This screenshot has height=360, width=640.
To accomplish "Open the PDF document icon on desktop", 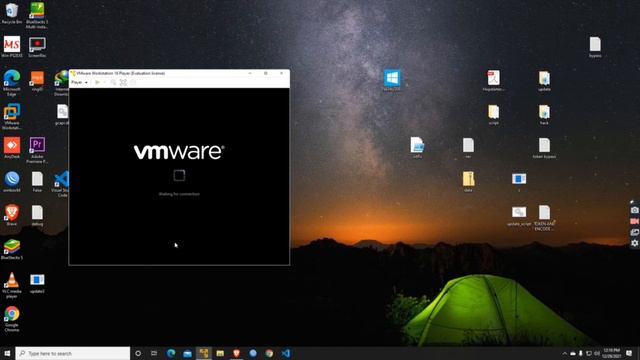I will tap(493, 80).
